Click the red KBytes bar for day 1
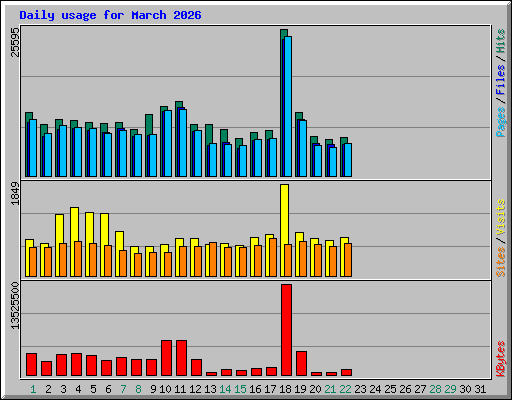Image resolution: width=512 pixels, height=400 pixels. [31, 365]
